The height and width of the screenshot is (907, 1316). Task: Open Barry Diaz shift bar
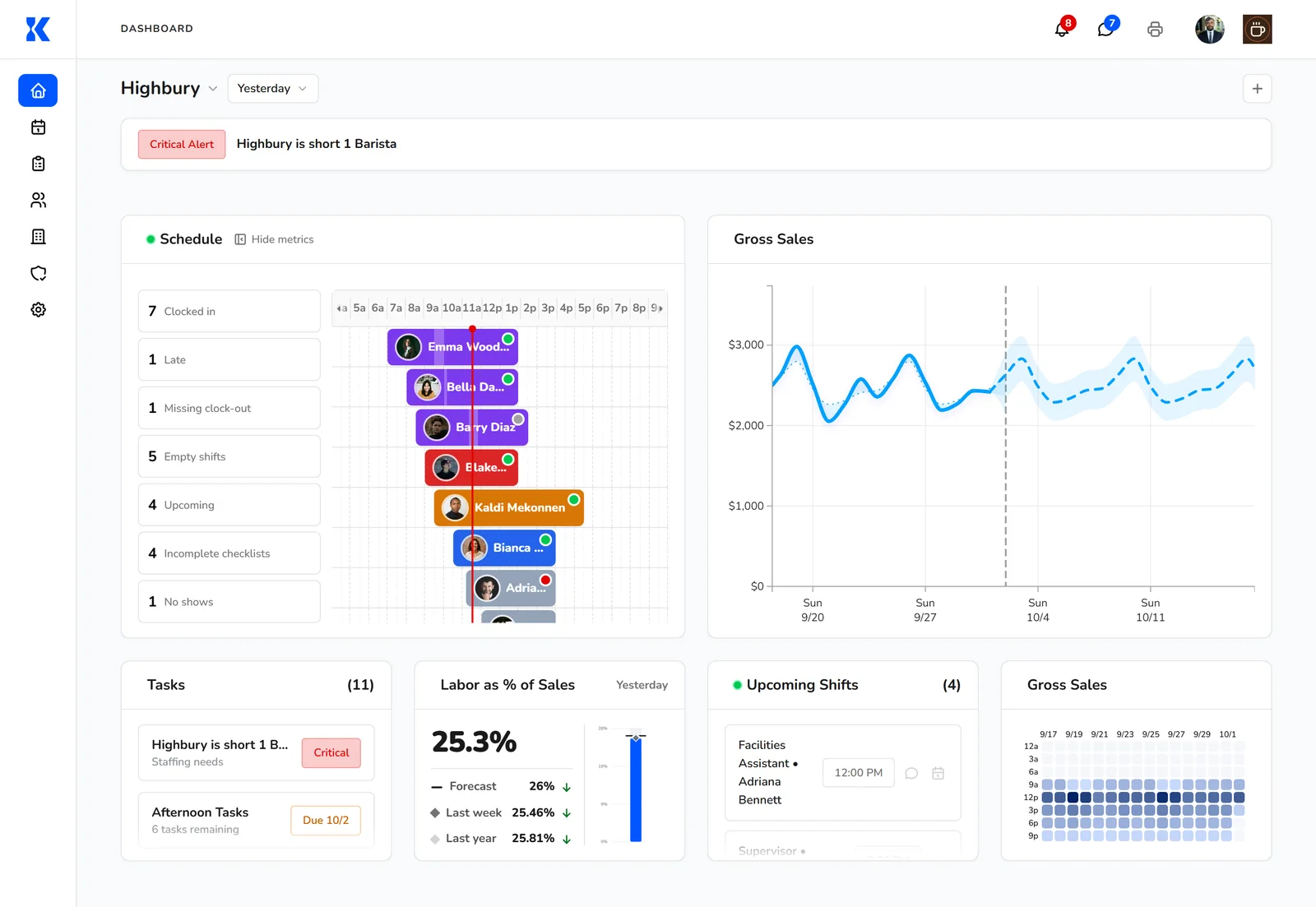pos(472,428)
